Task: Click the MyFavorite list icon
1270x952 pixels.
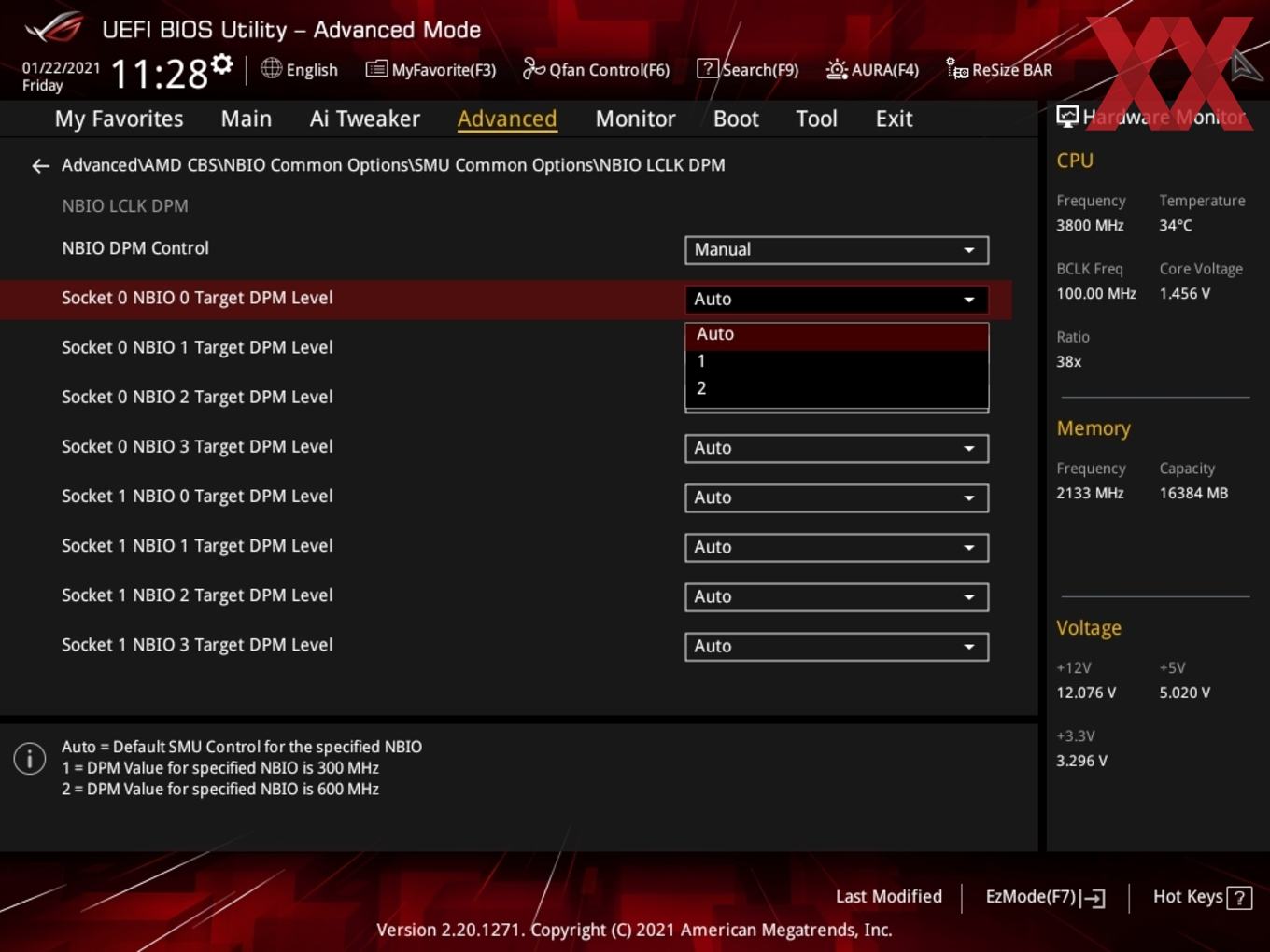Action: [x=376, y=69]
